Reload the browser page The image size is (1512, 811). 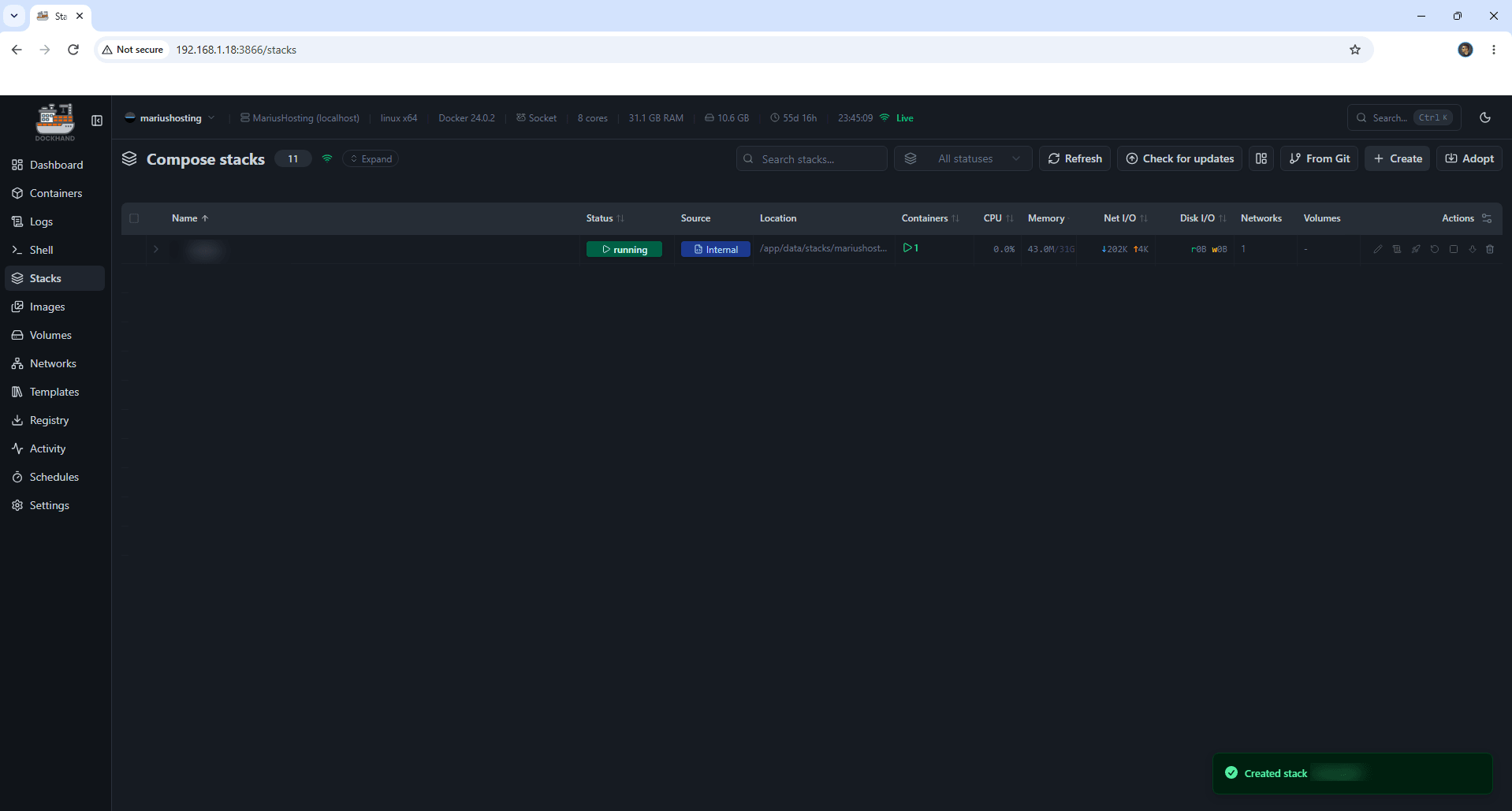tap(73, 50)
